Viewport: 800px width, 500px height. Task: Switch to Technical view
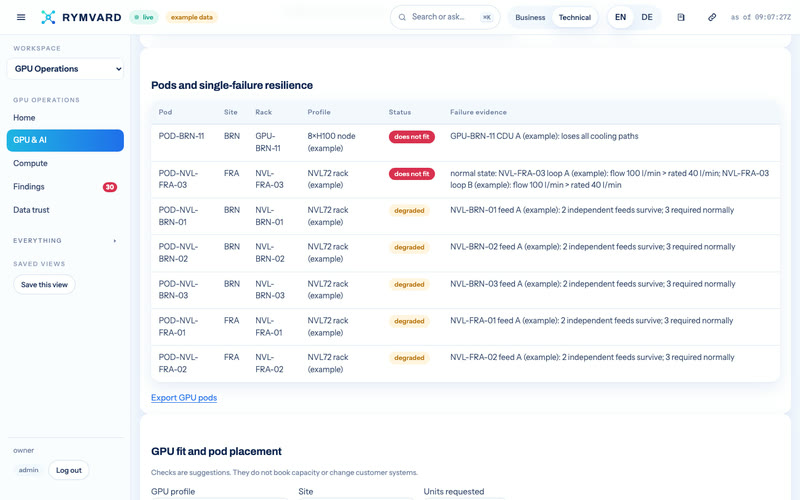tap(574, 17)
